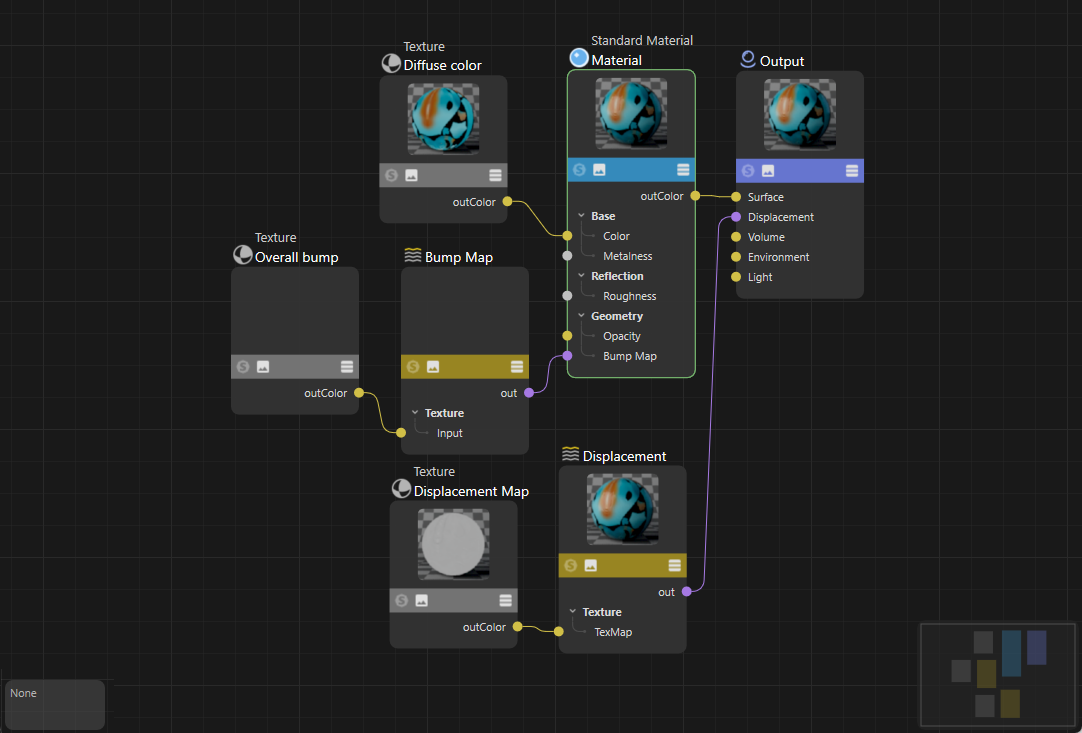This screenshot has height=733, width=1082.
Task: Click the solo icon on Diffuse color node
Action: pyautogui.click(x=393, y=175)
